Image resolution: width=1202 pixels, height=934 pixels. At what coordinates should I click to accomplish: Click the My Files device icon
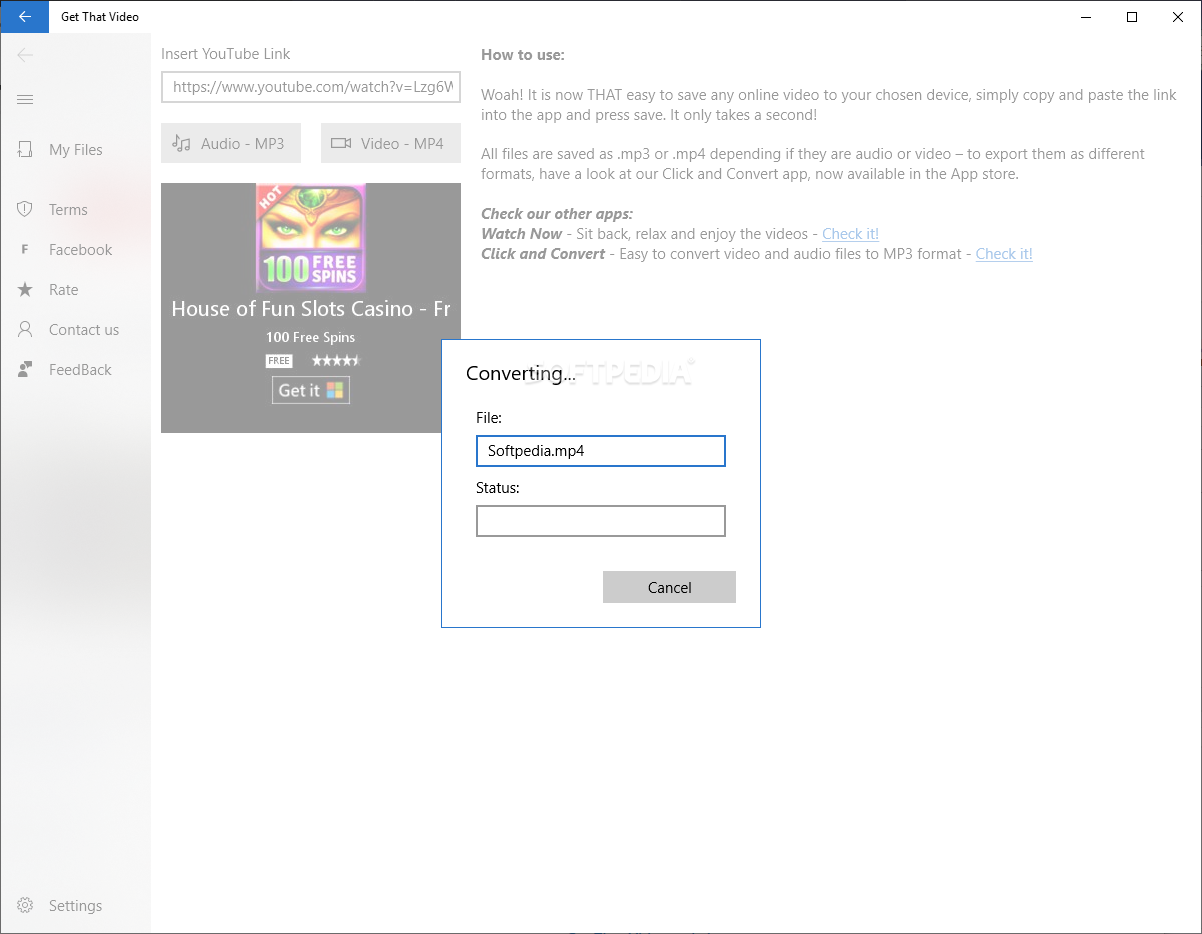25,150
